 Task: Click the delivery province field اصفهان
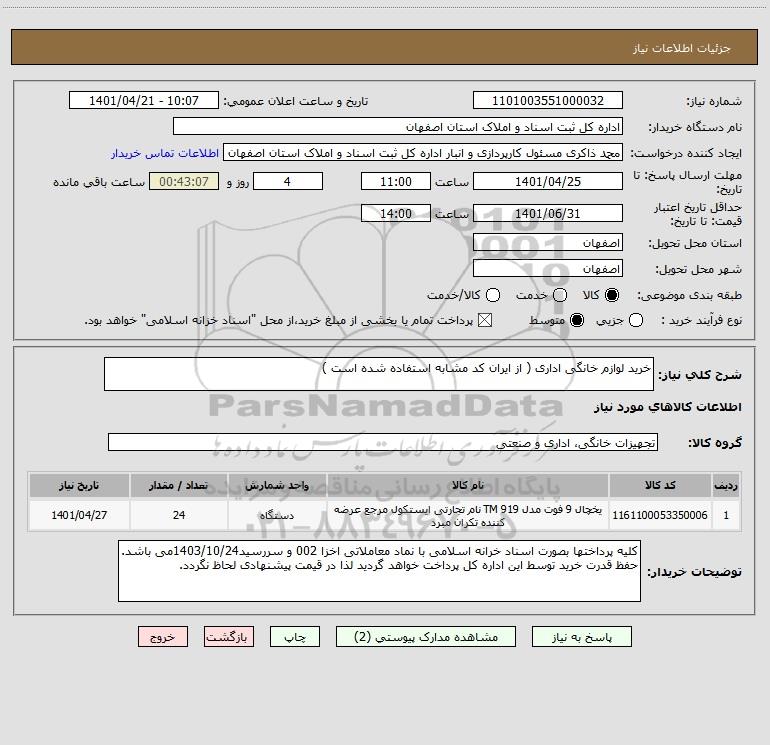tap(548, 243)
